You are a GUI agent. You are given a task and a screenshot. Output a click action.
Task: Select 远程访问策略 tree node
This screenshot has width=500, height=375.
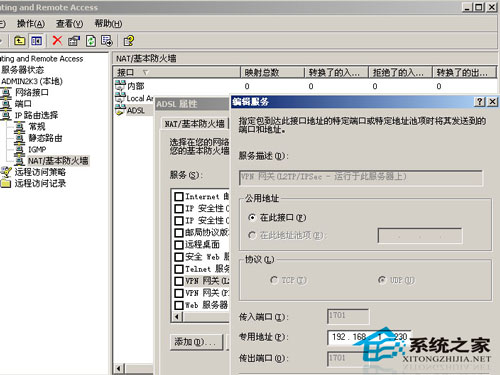[x=40, y=172]
